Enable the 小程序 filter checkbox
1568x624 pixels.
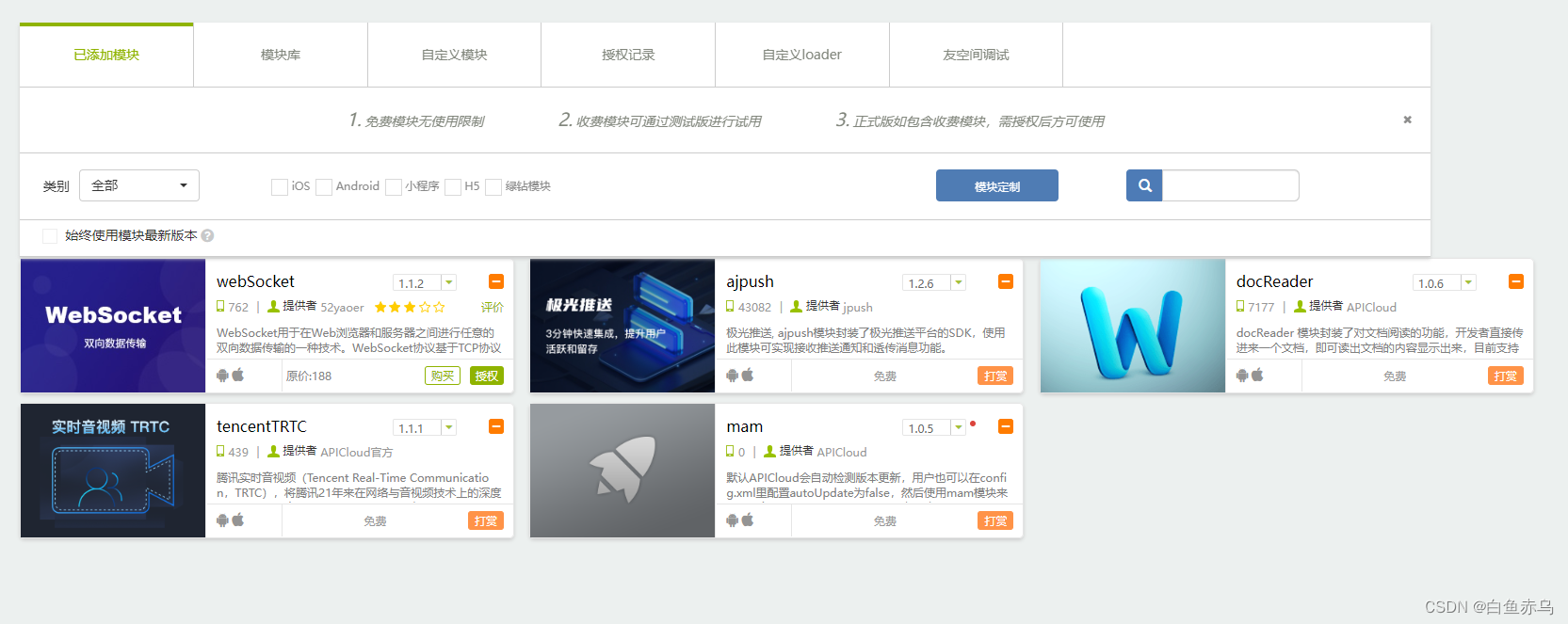point(394,186)
